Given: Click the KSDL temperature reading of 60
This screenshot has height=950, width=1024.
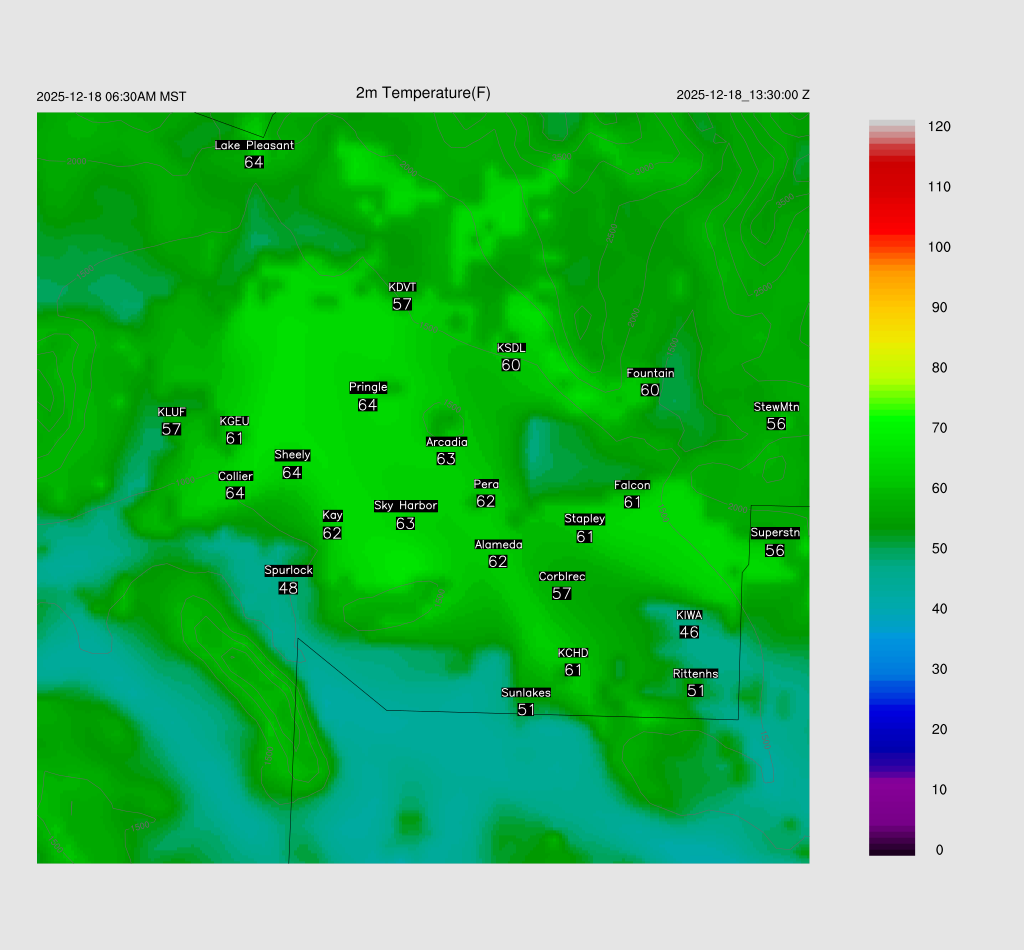Looking at the screenshot, I should [511, 366].
